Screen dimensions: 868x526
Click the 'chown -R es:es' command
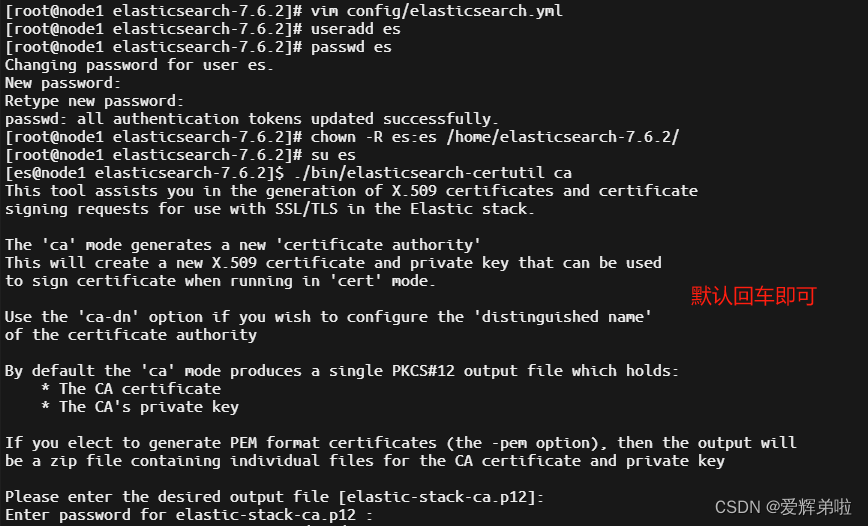(x=374, y=137)
